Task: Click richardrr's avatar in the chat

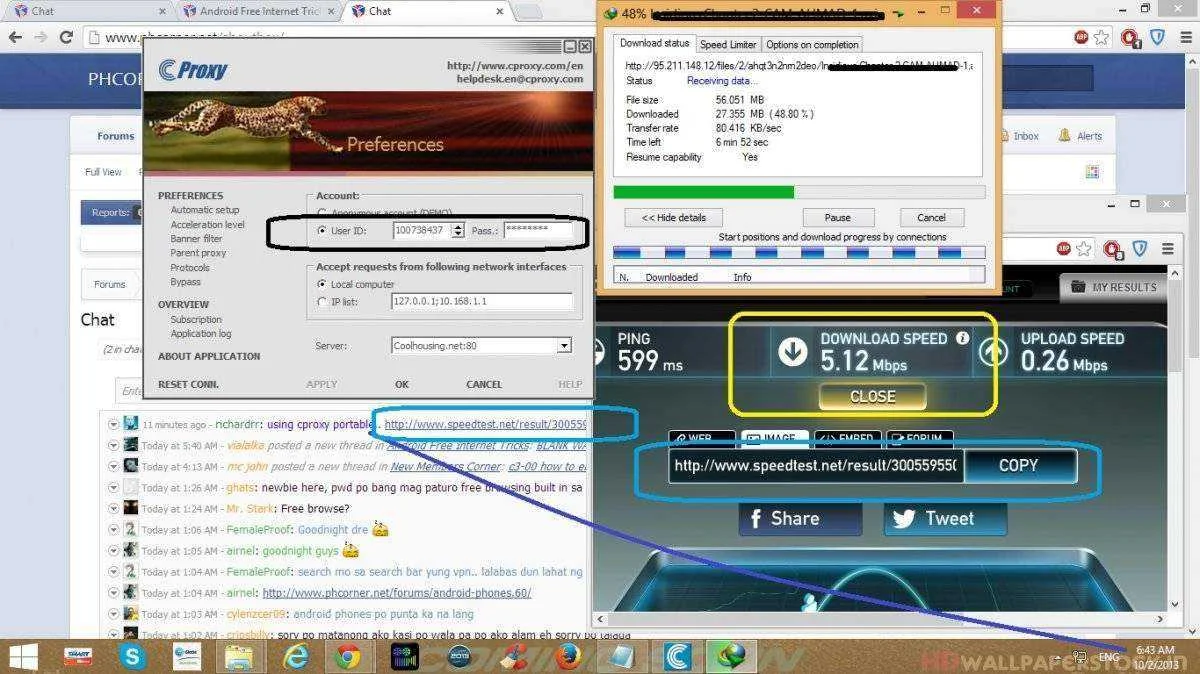Action: (130, 424)
